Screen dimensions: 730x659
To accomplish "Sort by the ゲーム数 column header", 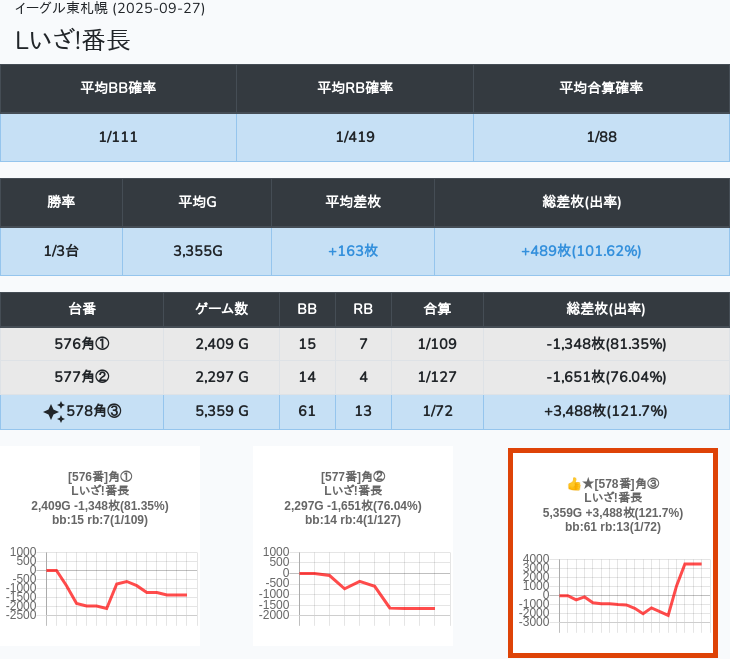I will [x=221, y=309].
